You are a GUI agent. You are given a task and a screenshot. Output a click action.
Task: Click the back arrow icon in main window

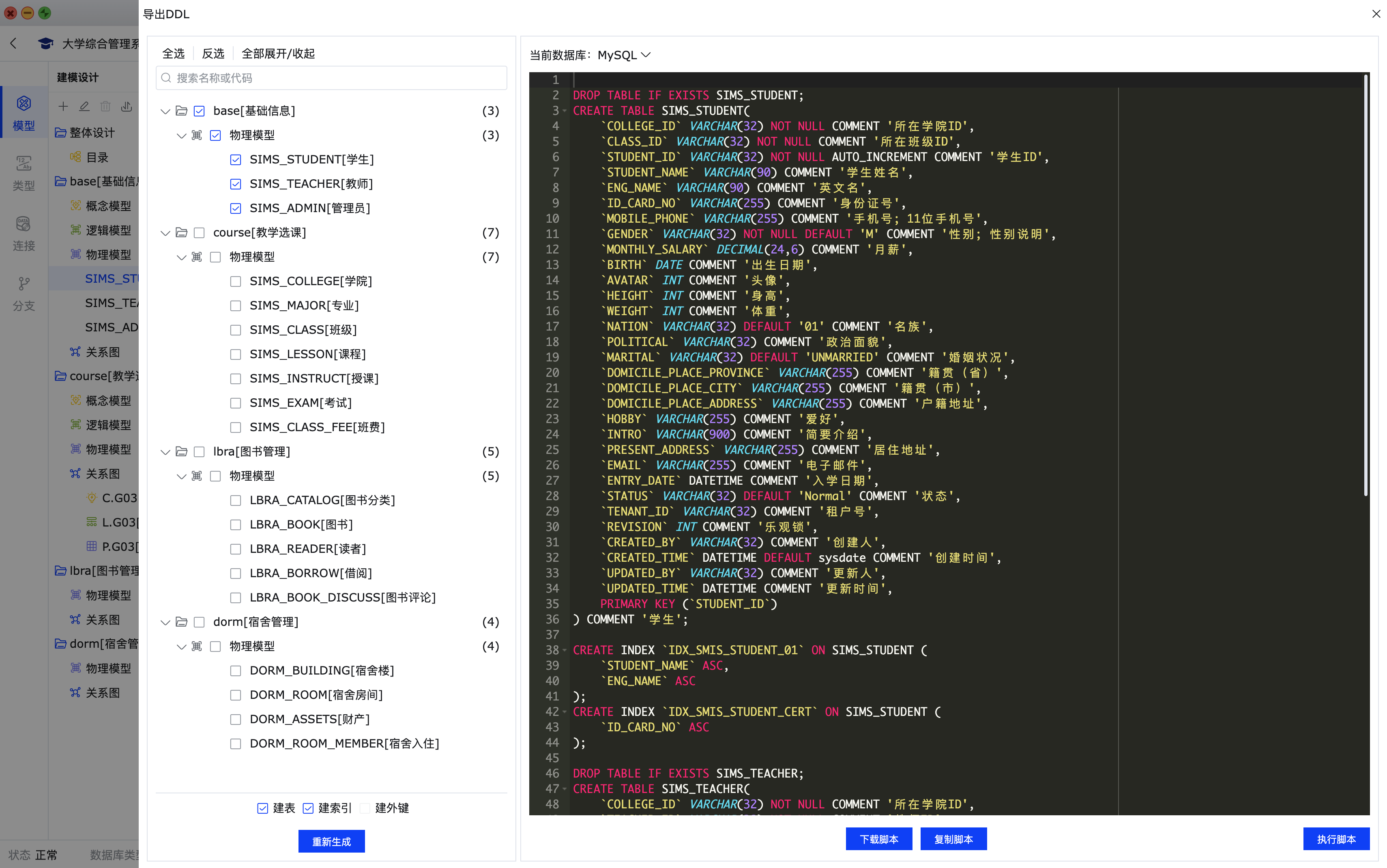[13, 43]
